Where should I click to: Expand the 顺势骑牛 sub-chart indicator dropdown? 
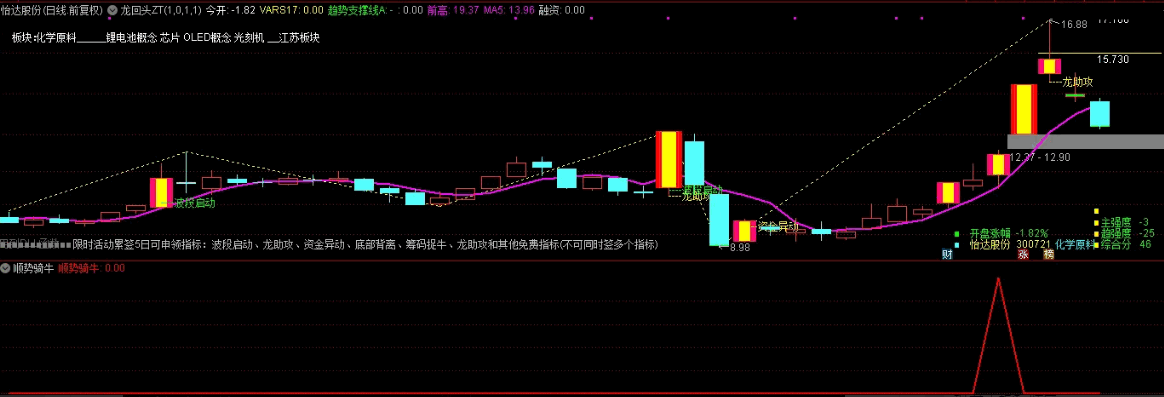point(6,269)
